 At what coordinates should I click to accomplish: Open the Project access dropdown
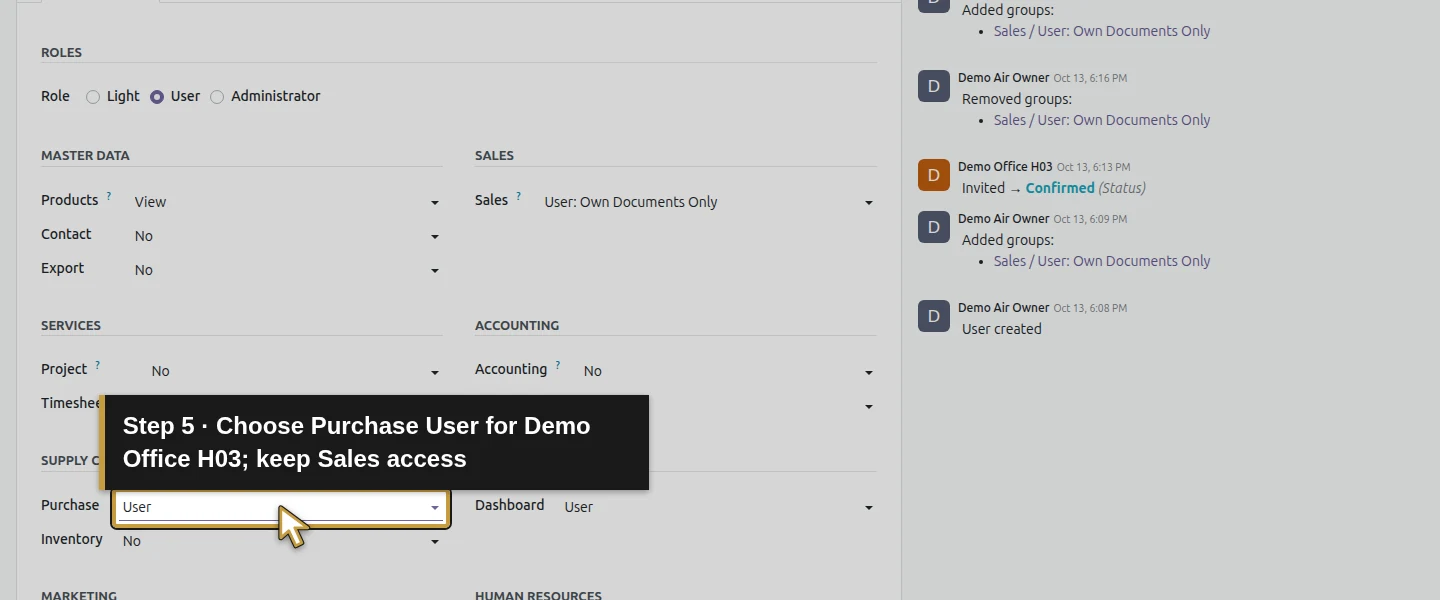[x=295, y=371]
